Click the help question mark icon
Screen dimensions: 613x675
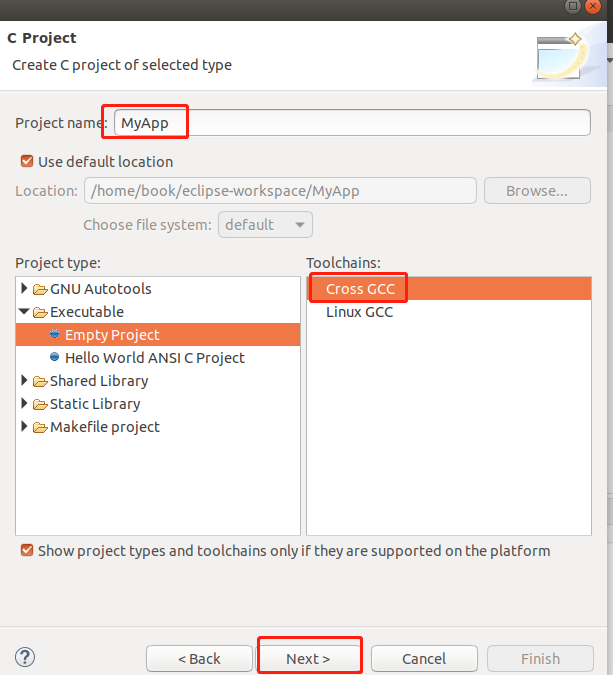click(25, 657)
